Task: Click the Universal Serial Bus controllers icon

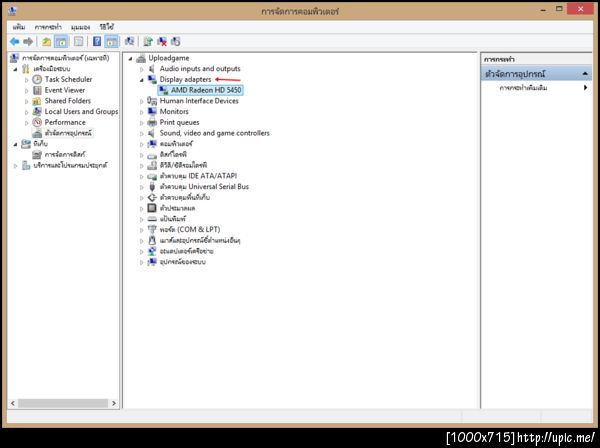Action: pyautogui.click(x=152, y=186)
